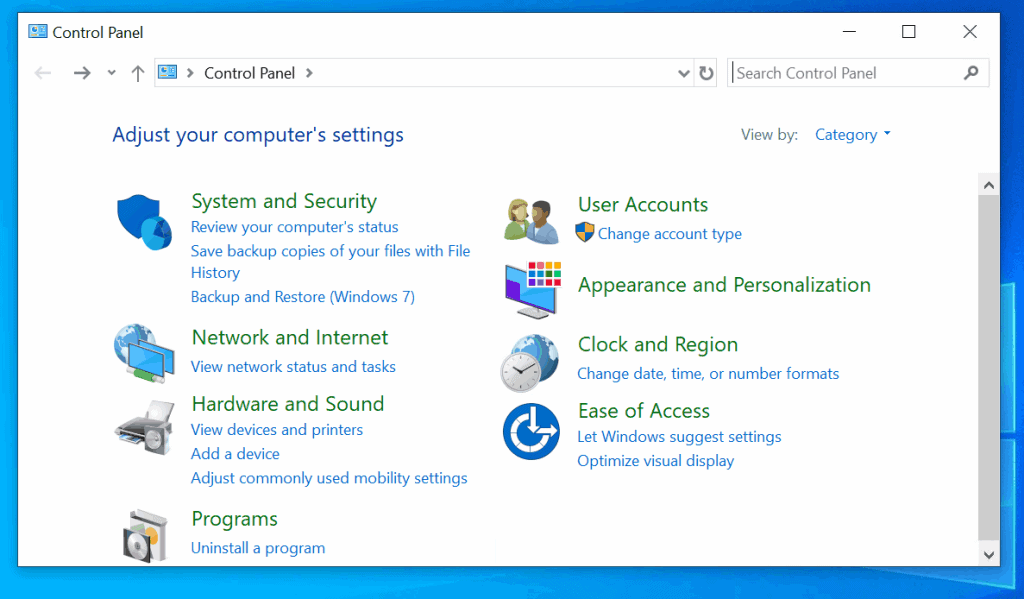Select Uninstall a program

point(258,548)
